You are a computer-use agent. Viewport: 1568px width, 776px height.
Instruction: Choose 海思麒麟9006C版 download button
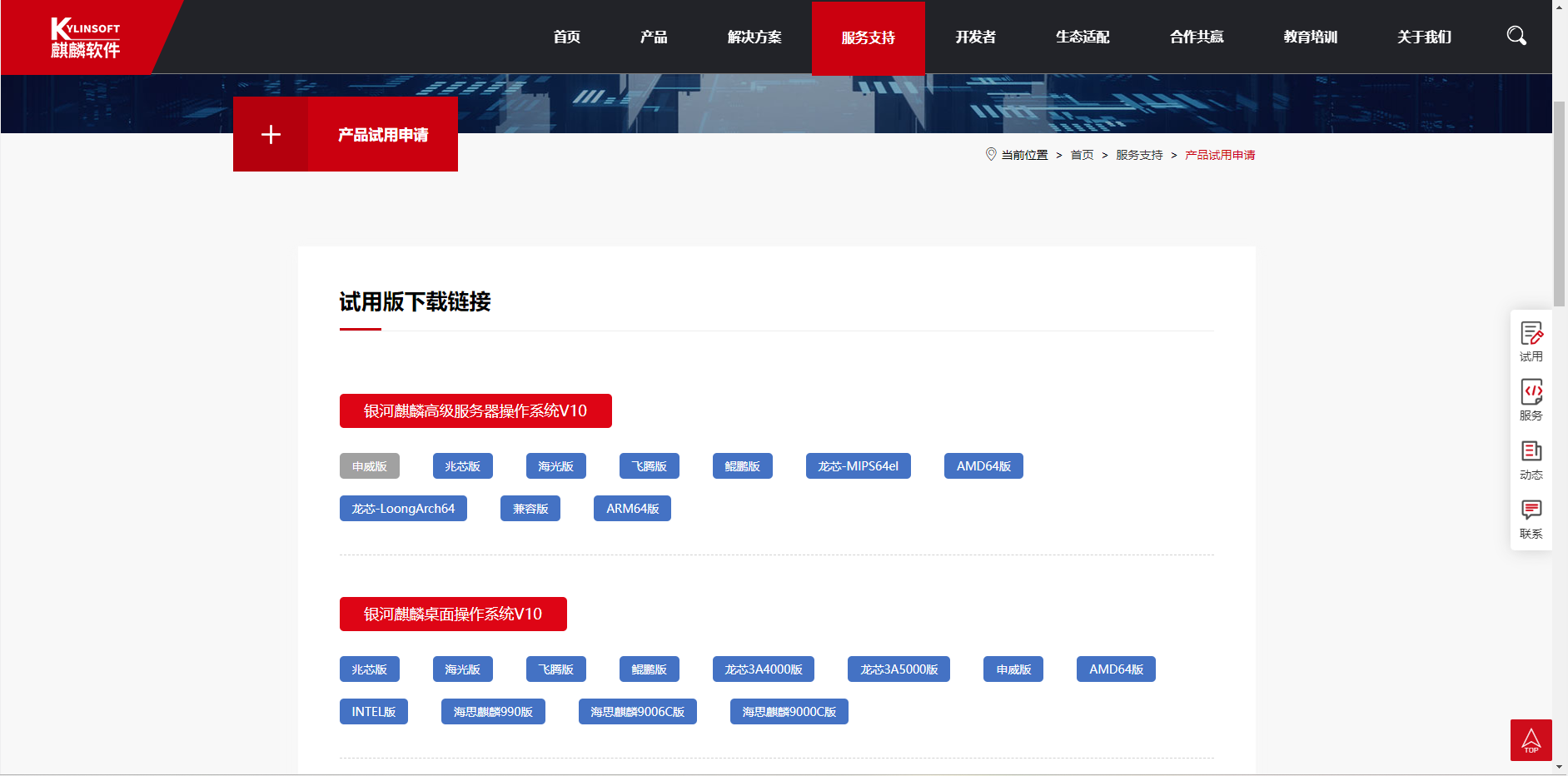638,712
